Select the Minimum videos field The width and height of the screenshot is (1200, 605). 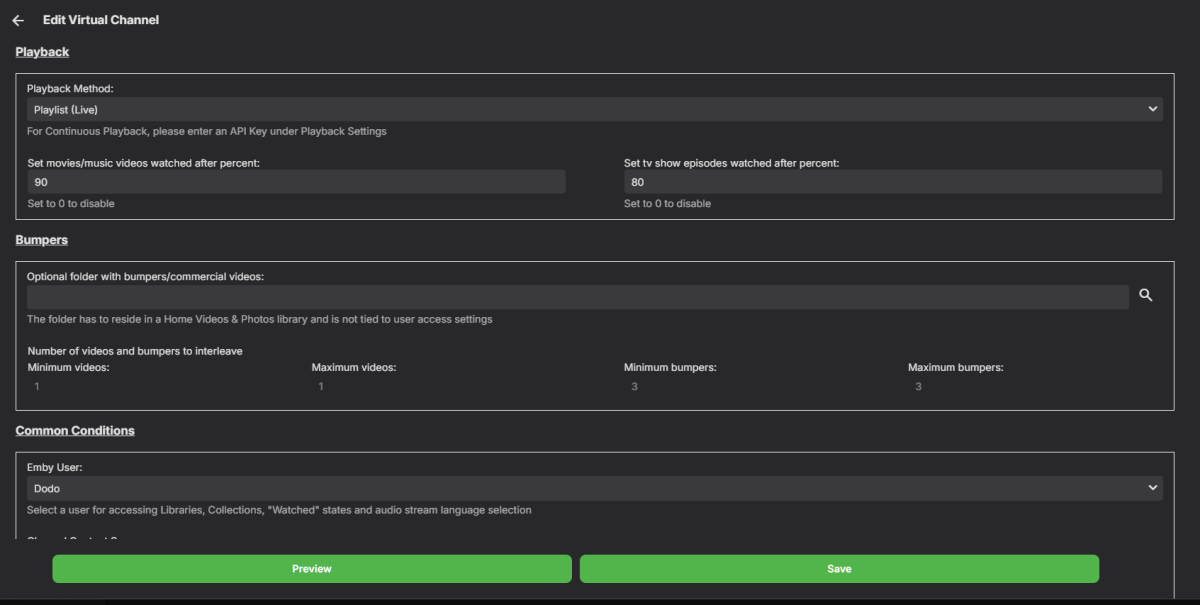click(x=160, y=386)
